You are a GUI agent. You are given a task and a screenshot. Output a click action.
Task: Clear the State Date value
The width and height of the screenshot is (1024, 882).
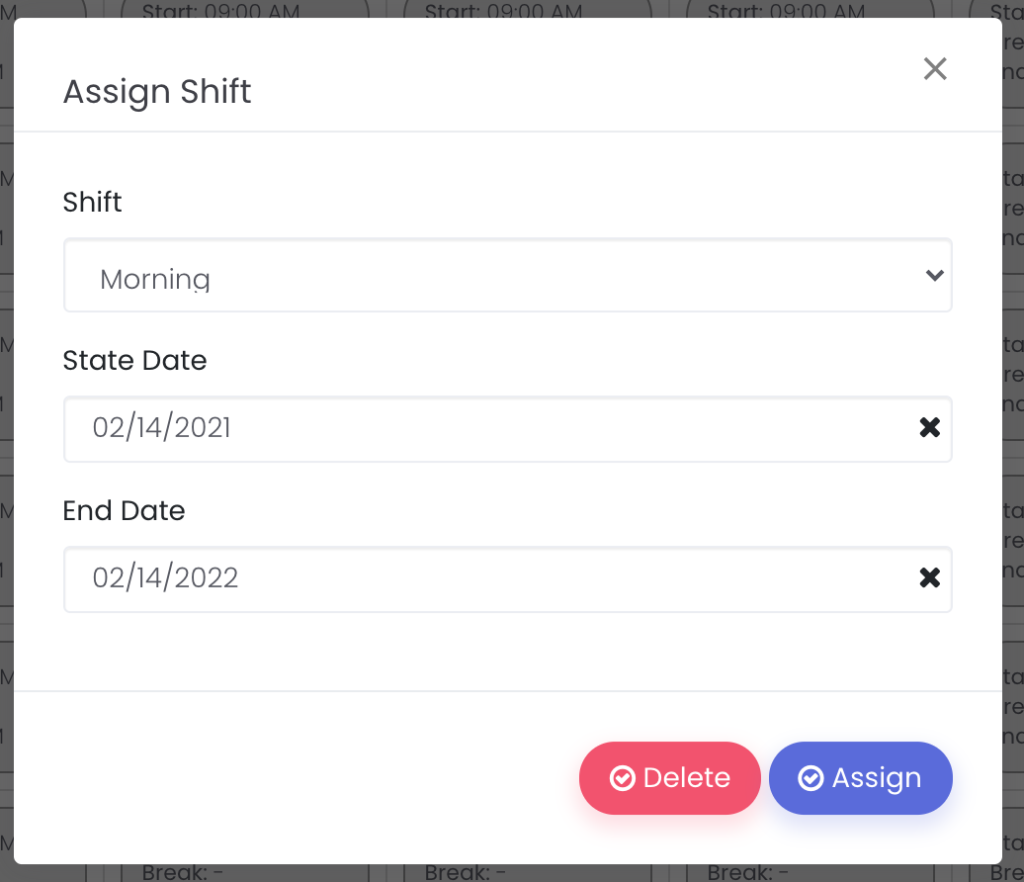pyautogui.click(x=929, y=428)
